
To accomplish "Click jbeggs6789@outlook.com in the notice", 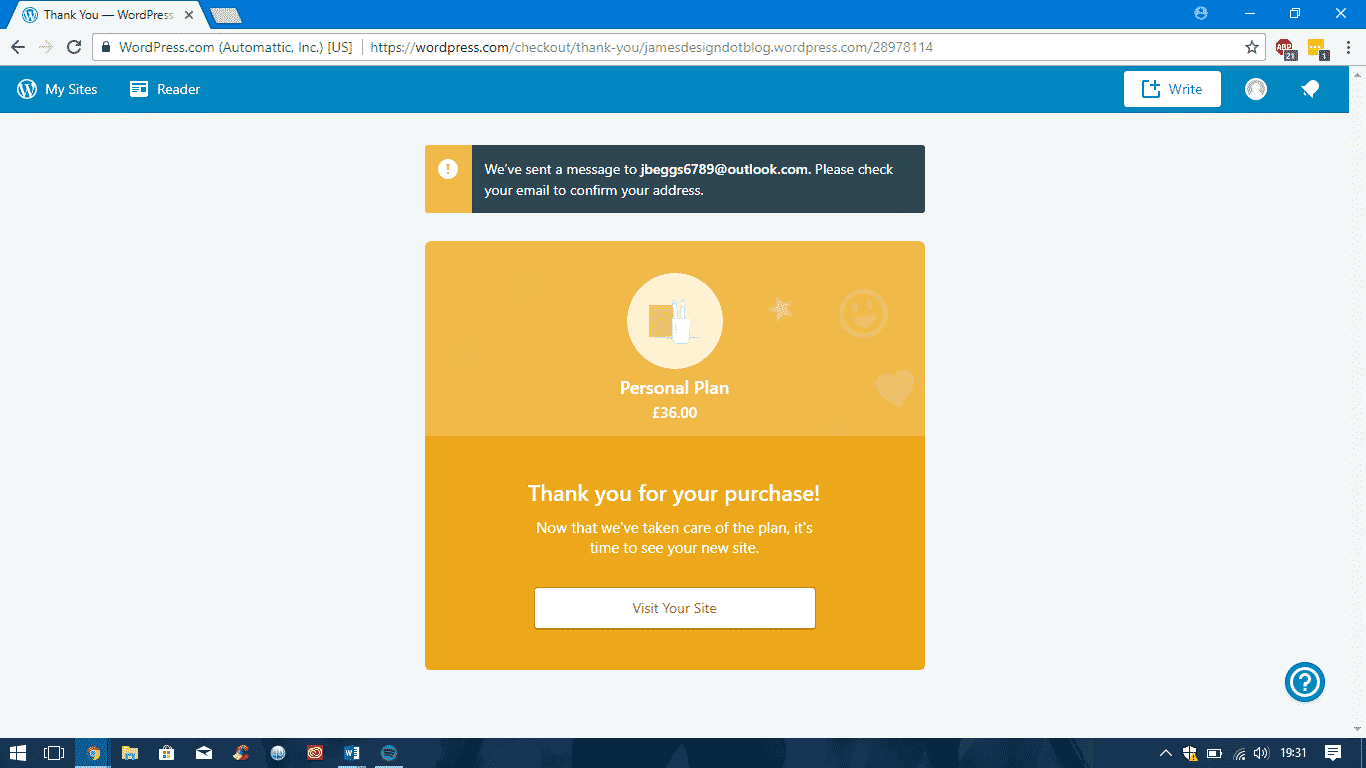I will point(724,169).
